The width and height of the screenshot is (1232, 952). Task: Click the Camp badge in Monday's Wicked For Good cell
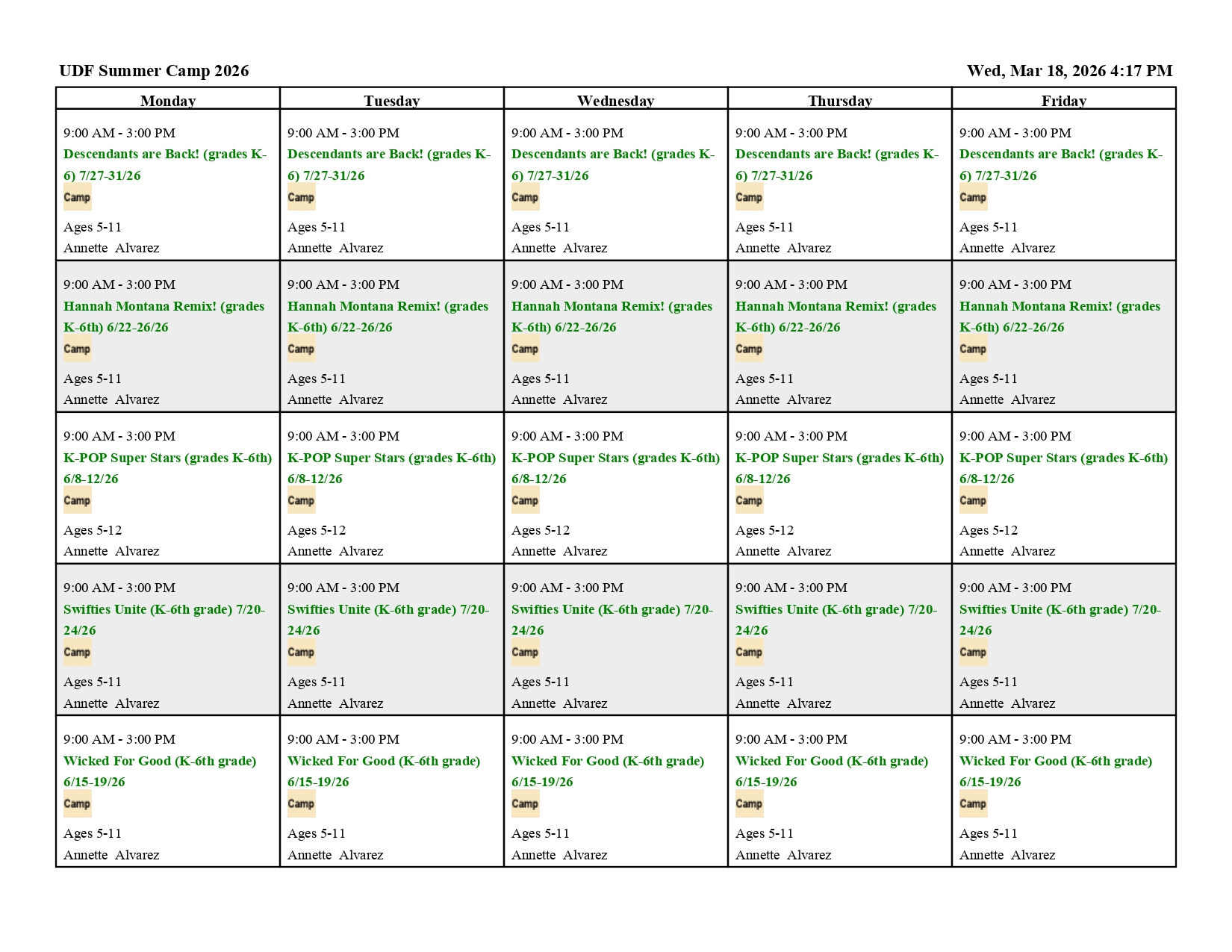pyautogui.click(x=77, y=803)
